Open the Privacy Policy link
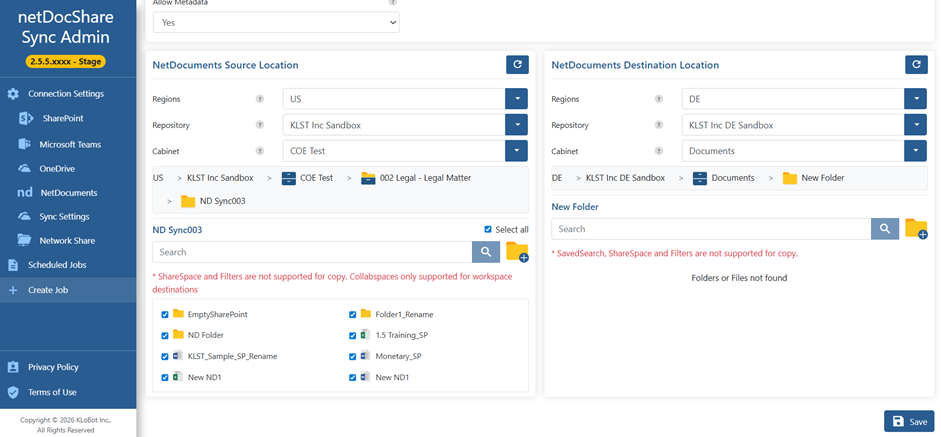The height and width of the screenshot is (437, 941). pyautogui.click(x=53, y=367)
